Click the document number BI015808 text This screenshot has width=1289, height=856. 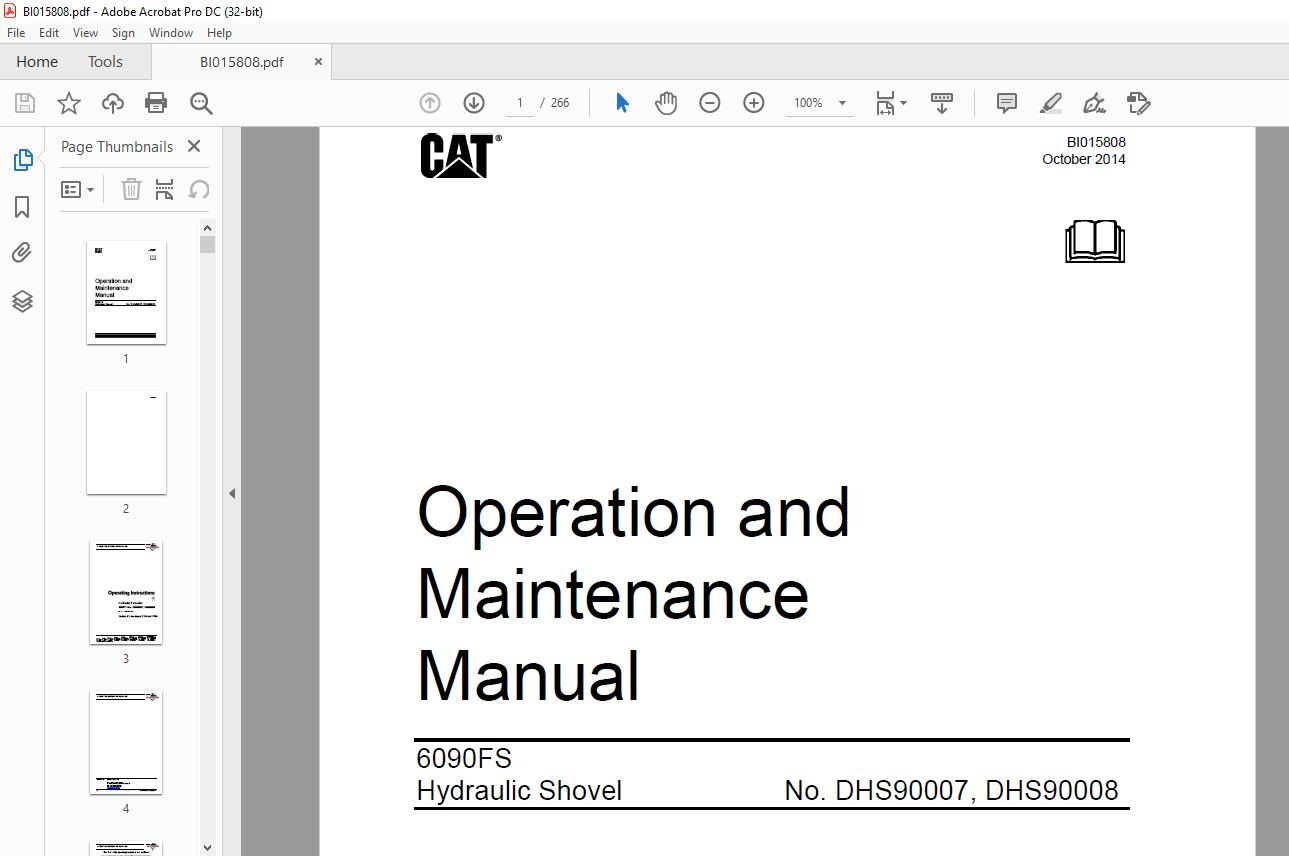coord(1096,142)
